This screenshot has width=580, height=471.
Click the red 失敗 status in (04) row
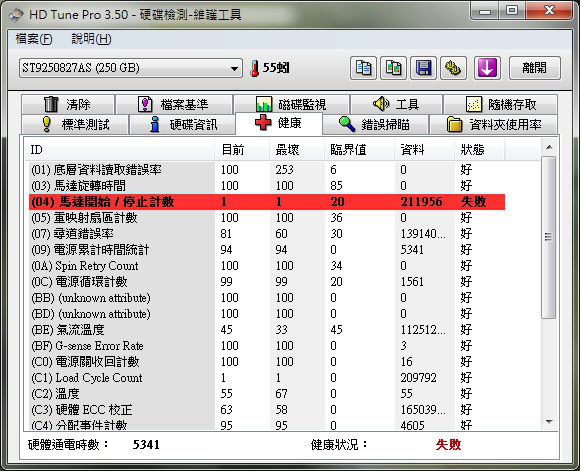473,202
